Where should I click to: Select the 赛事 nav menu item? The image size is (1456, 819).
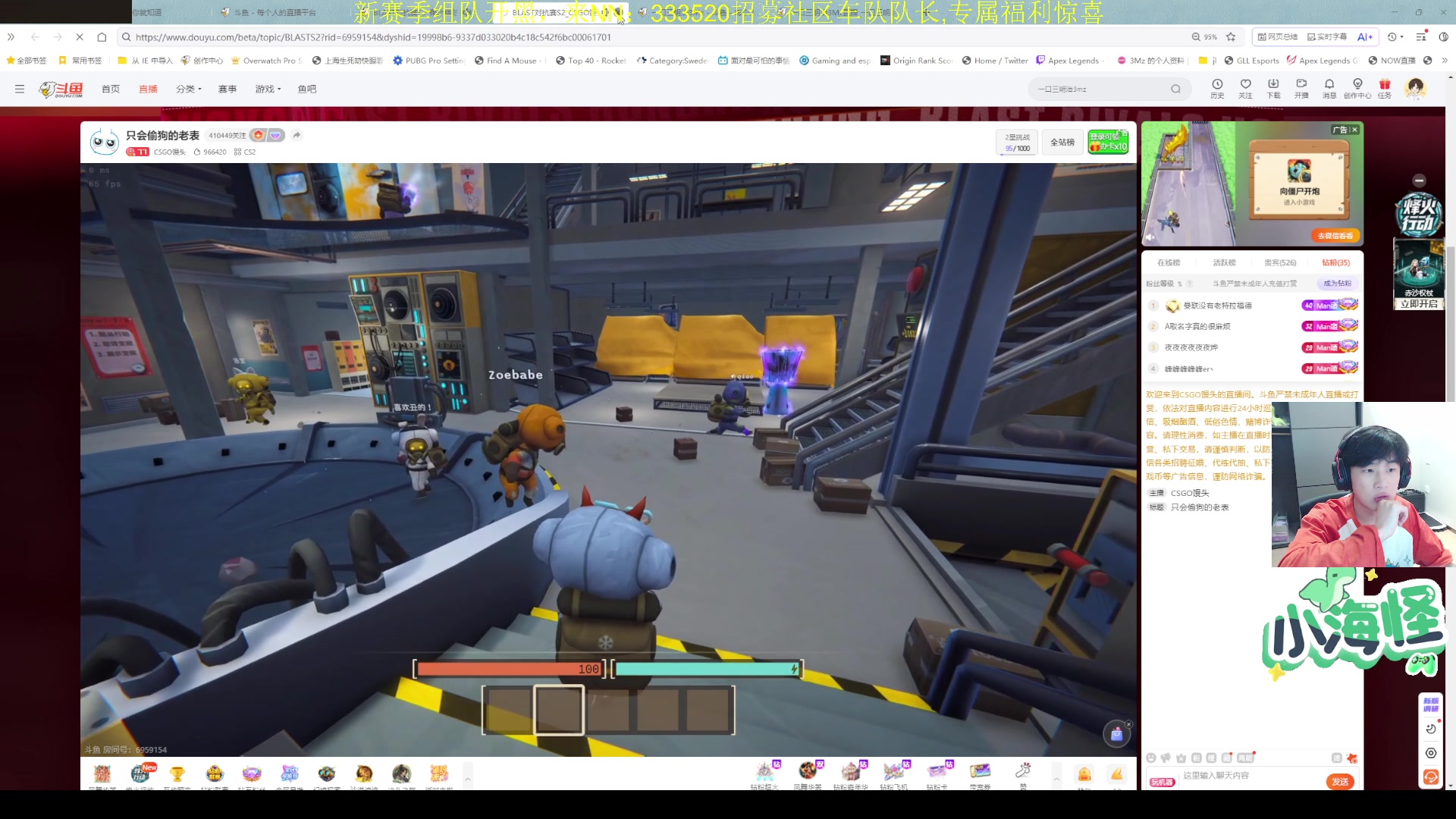point(227,89)
